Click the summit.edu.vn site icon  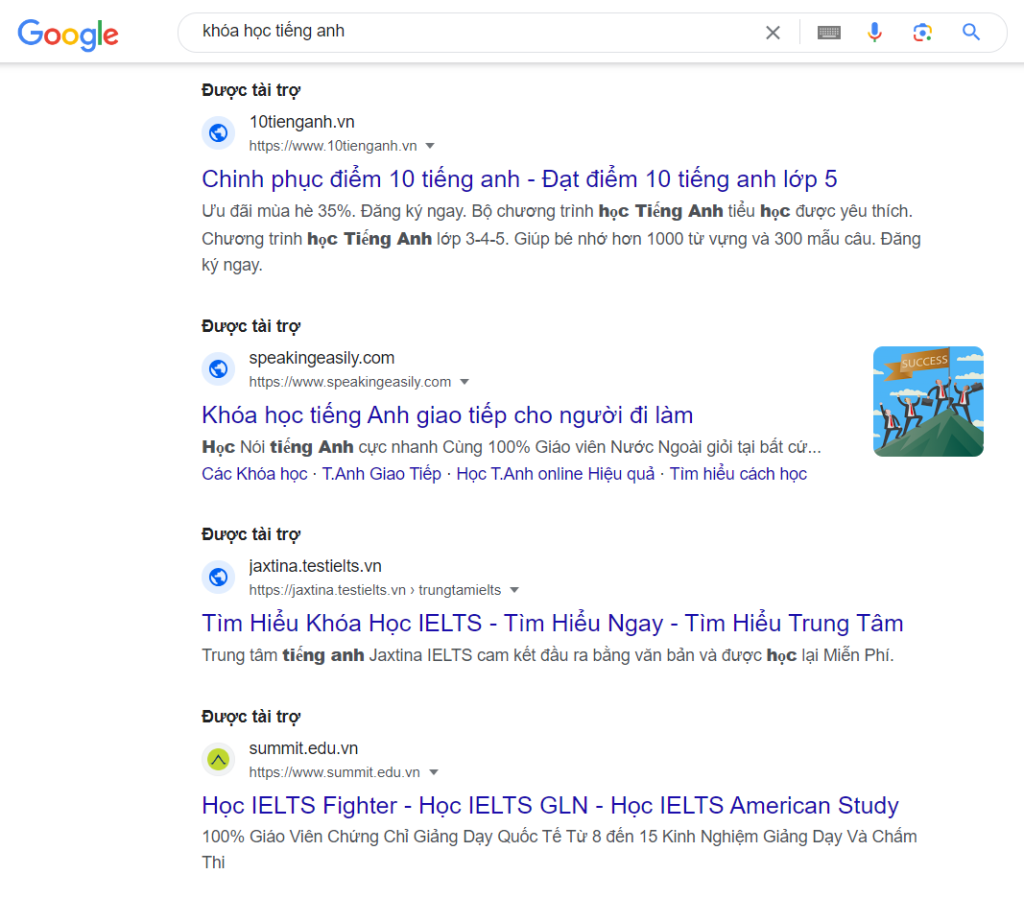point(218,759)
